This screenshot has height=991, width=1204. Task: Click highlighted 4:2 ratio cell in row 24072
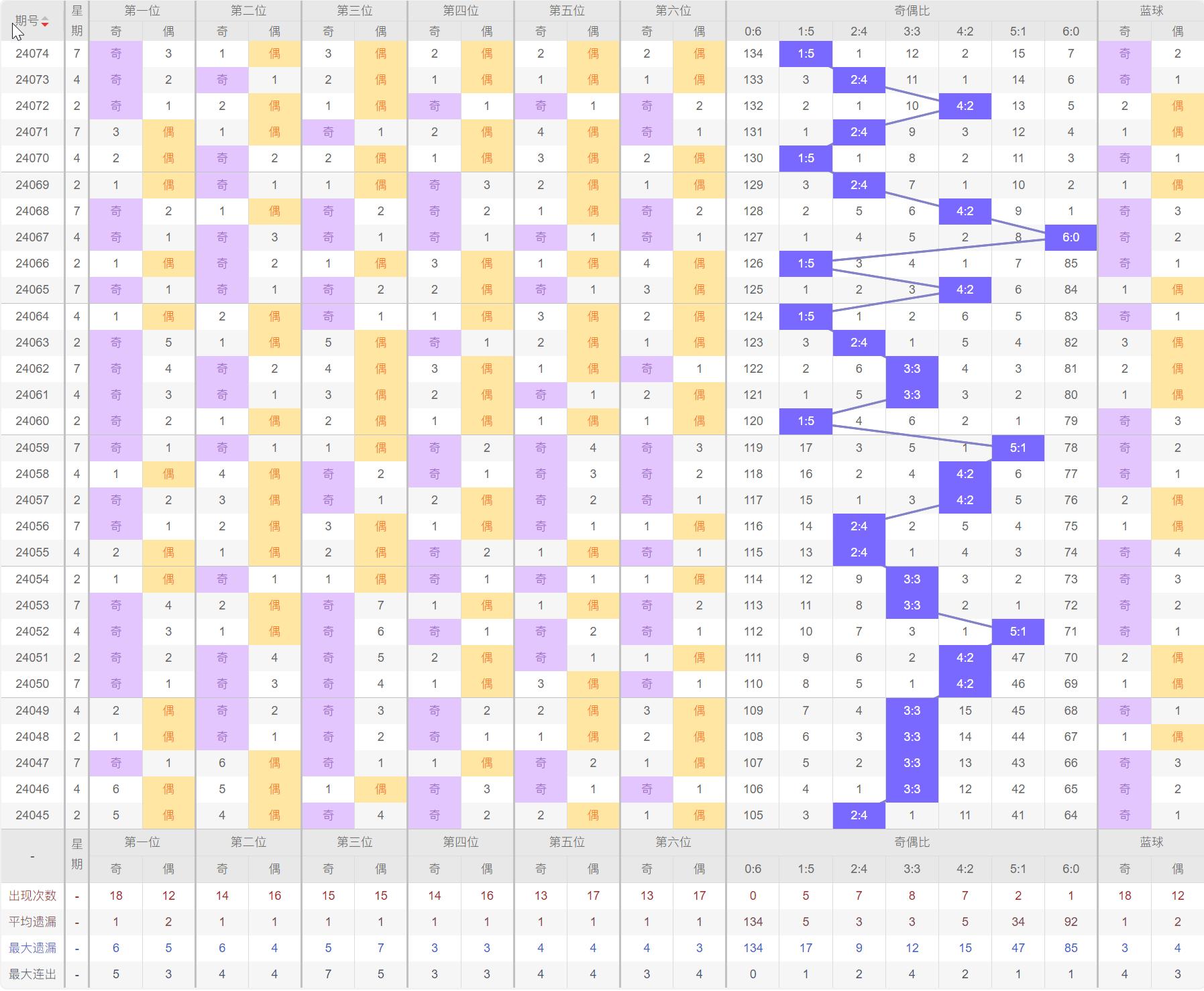point(965,106)
